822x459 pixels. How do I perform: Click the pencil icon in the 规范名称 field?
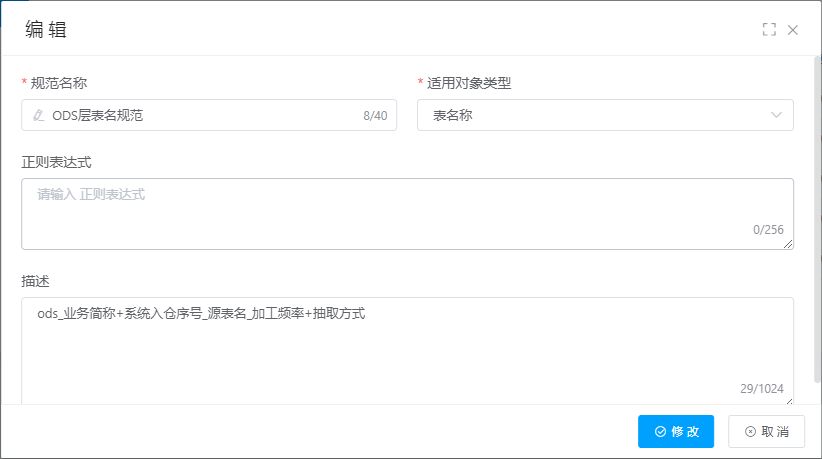[39, 116]
